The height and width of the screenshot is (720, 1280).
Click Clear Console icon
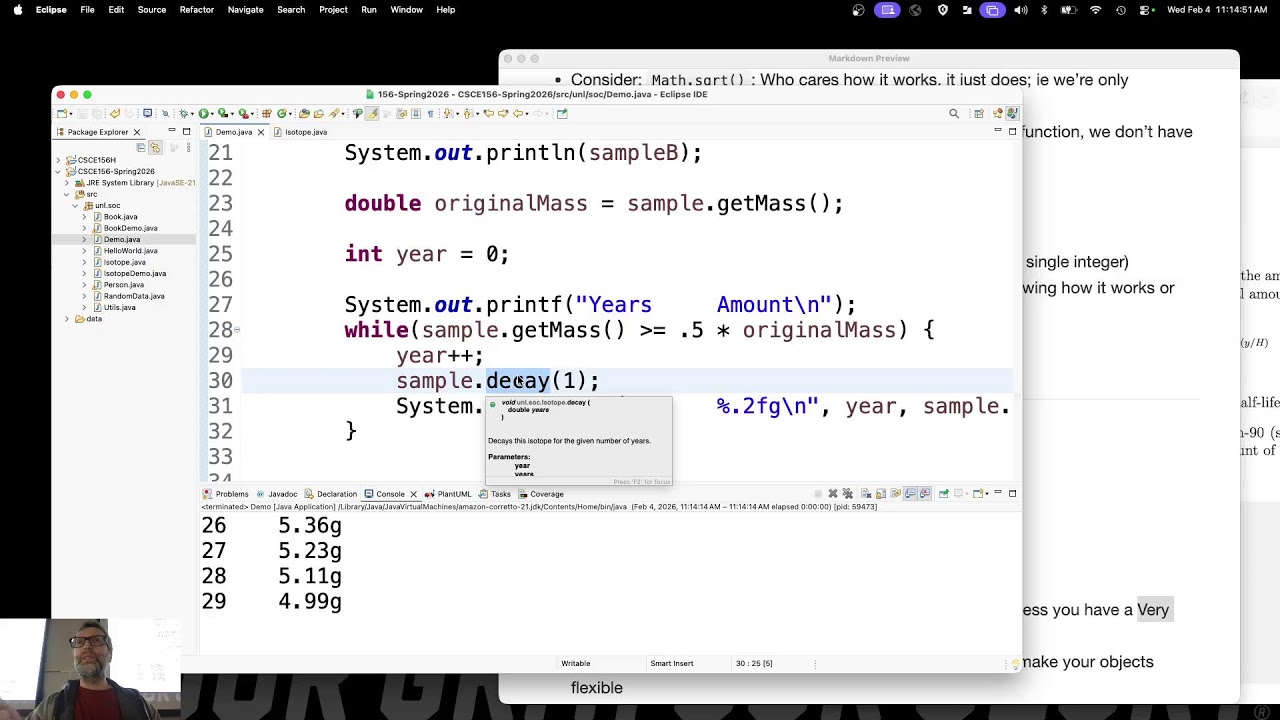pos(866,493)
